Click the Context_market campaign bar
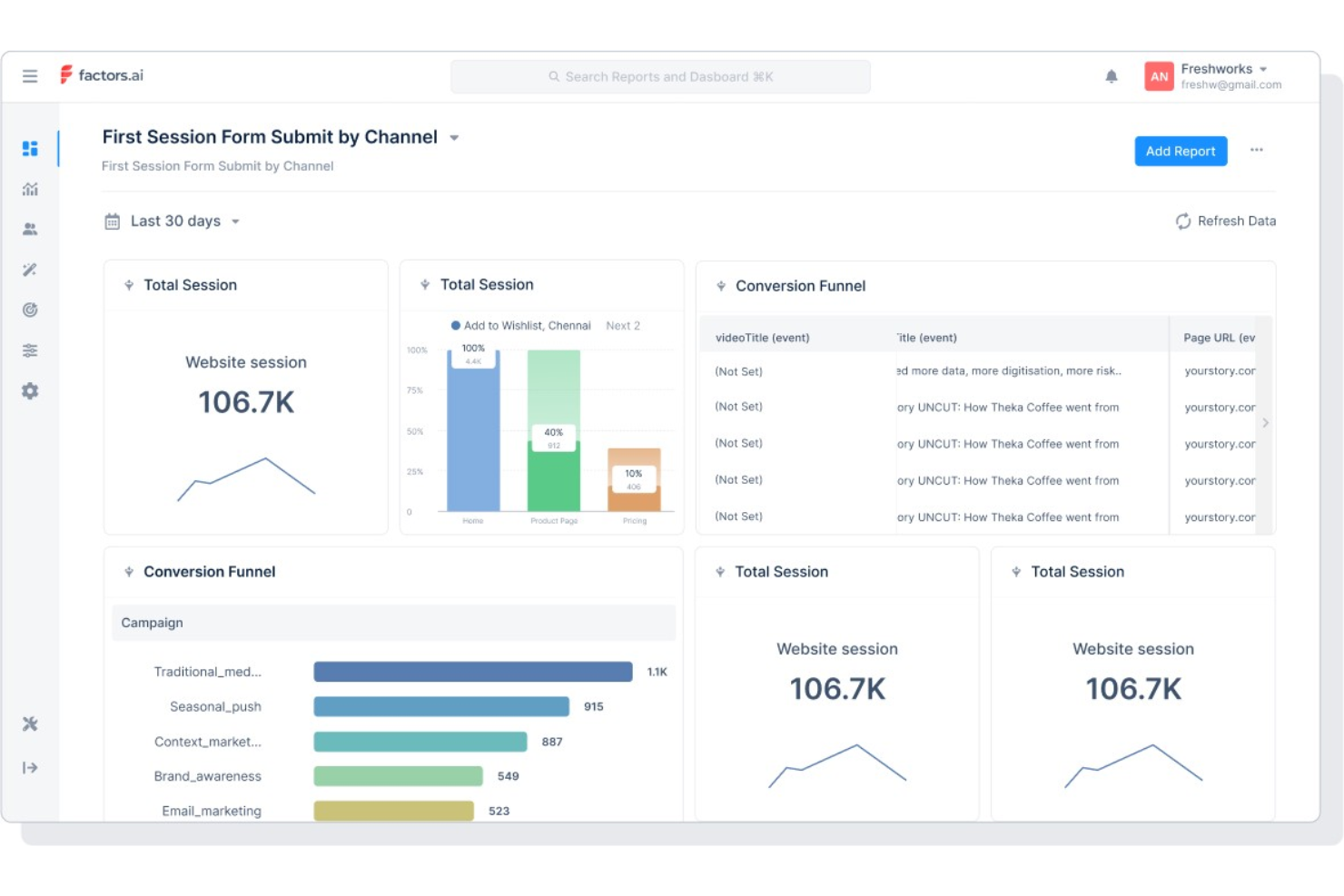 [x=420, y=742]
